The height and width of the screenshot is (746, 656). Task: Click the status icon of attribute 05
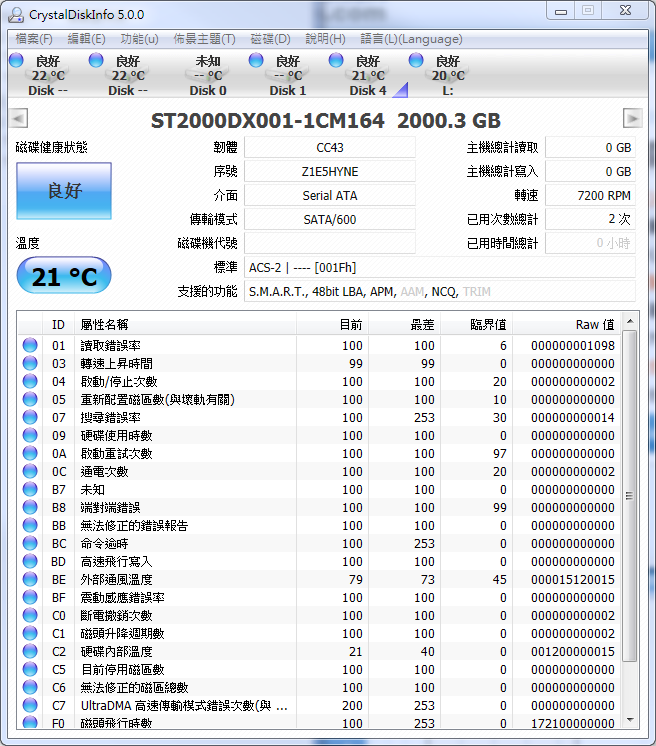coord(30,399)
